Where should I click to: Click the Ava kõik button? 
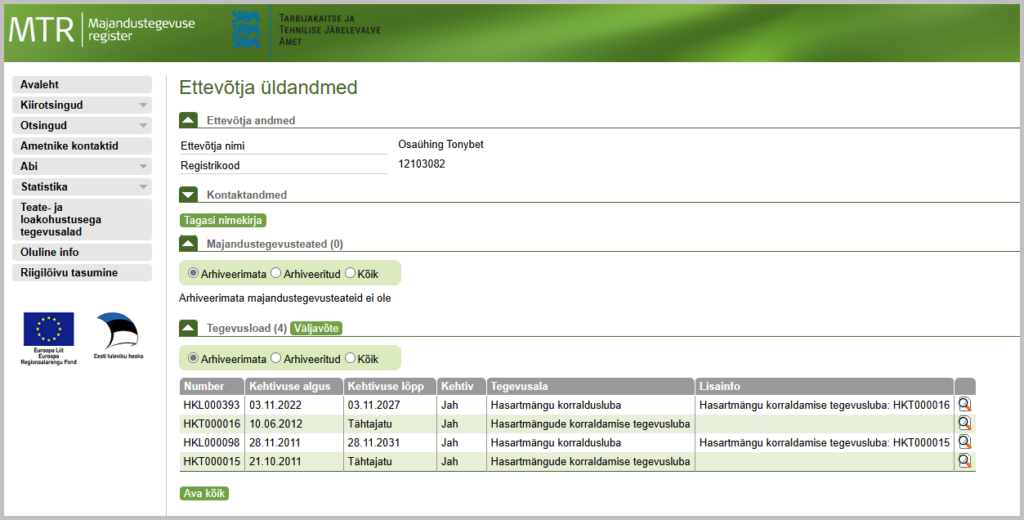(204, 493)
